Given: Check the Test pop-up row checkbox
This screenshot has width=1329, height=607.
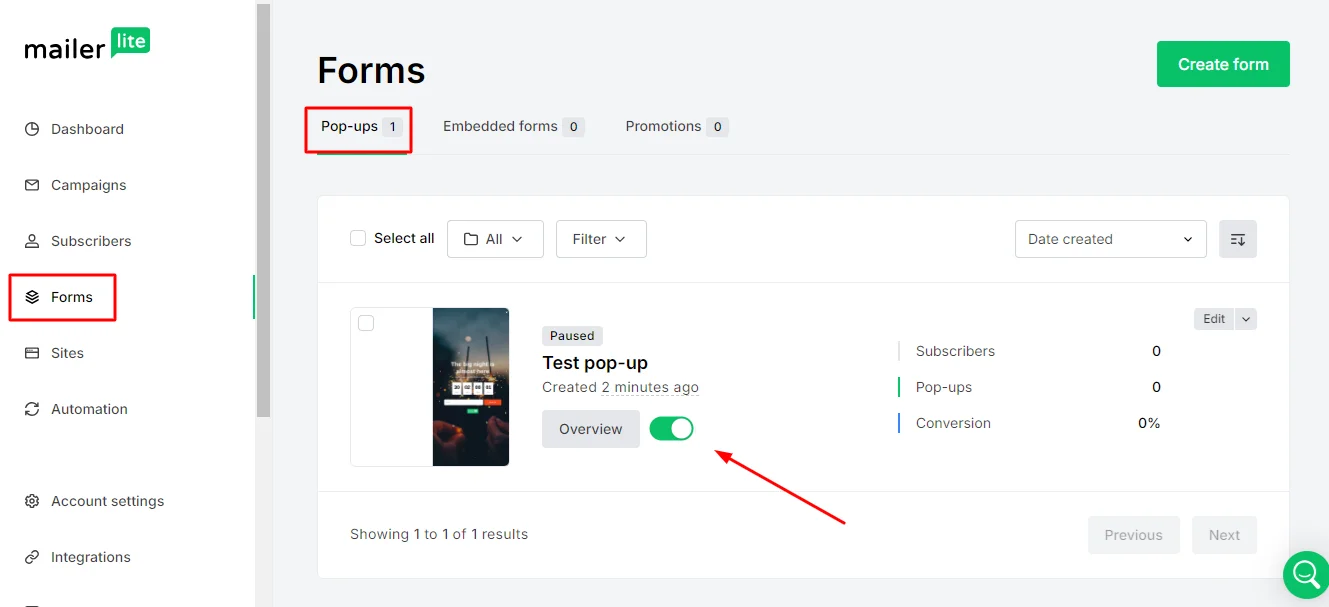Looking at the screenshot, I should 366,323.
